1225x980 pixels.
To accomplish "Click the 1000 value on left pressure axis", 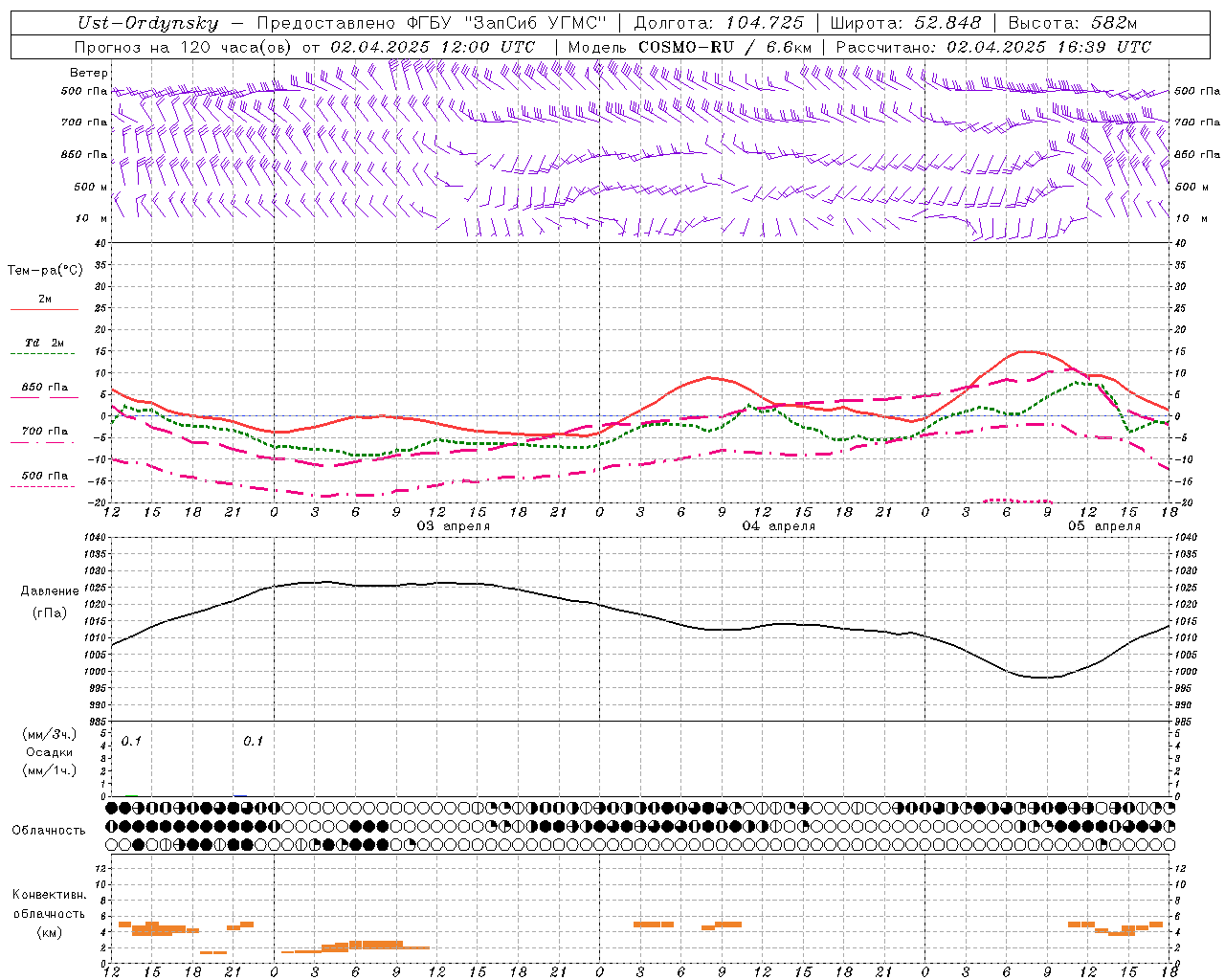I will coord(94,672).
